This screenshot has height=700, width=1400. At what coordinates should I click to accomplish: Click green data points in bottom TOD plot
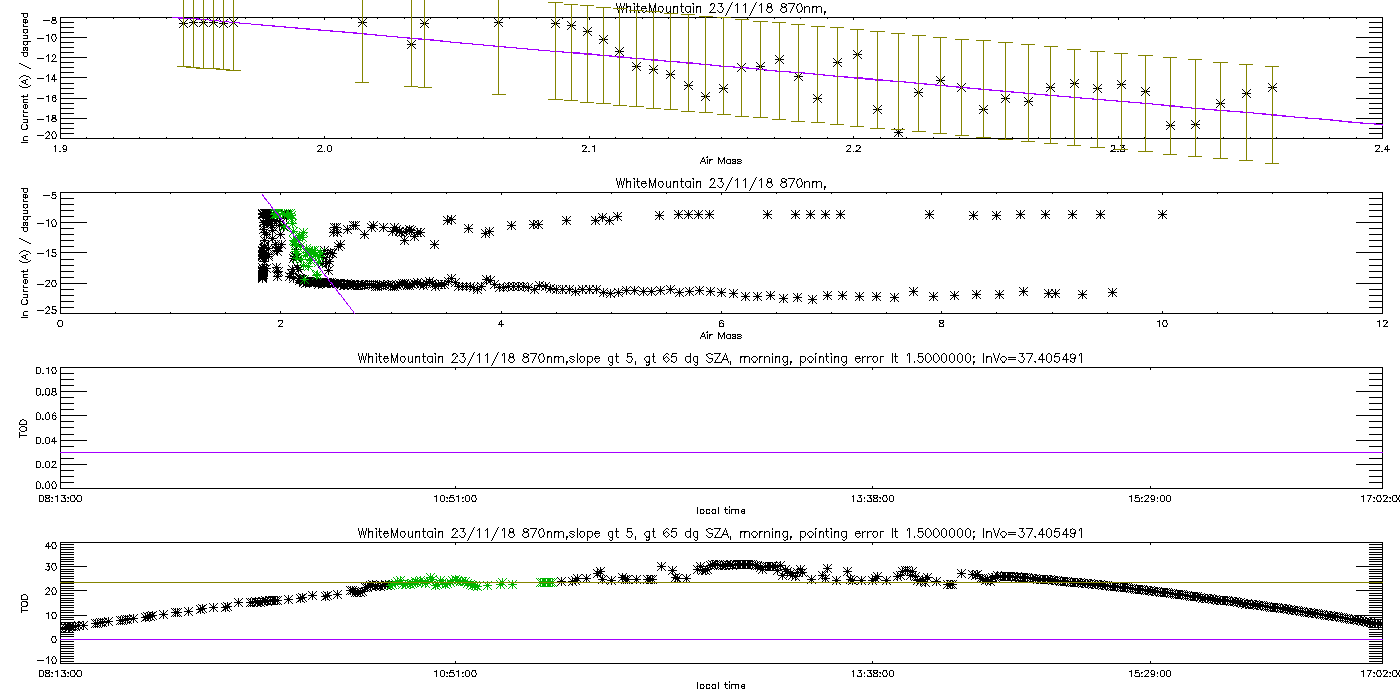click(430, 581)
